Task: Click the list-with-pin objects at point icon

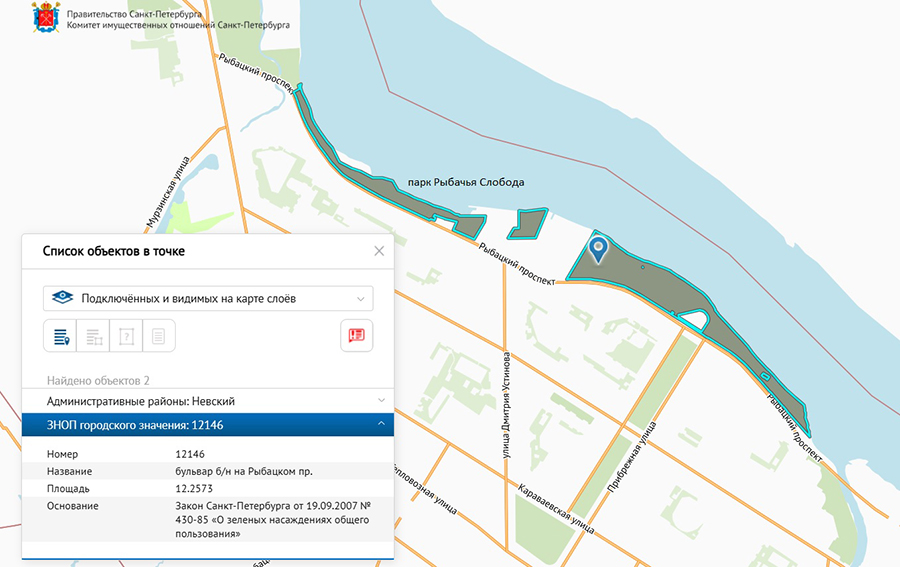Action: tap(60, 336)
